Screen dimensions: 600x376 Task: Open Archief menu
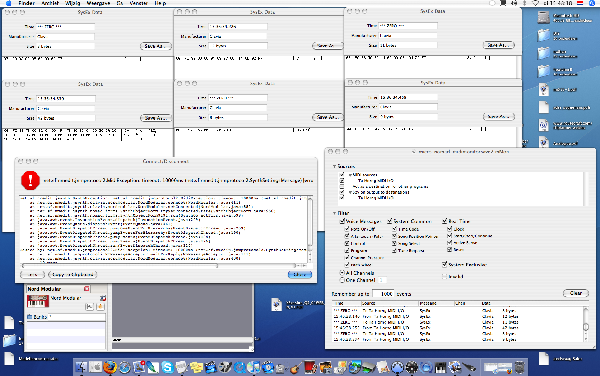coord(50,3)
